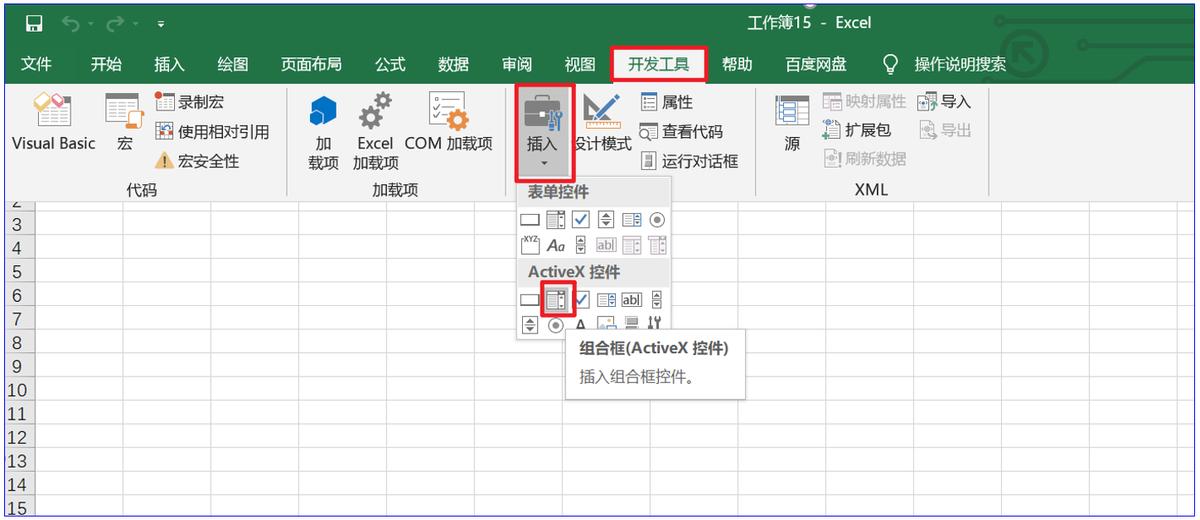Insert ActiveX combo box control
1200x520 pixels.
click(555, 299)
